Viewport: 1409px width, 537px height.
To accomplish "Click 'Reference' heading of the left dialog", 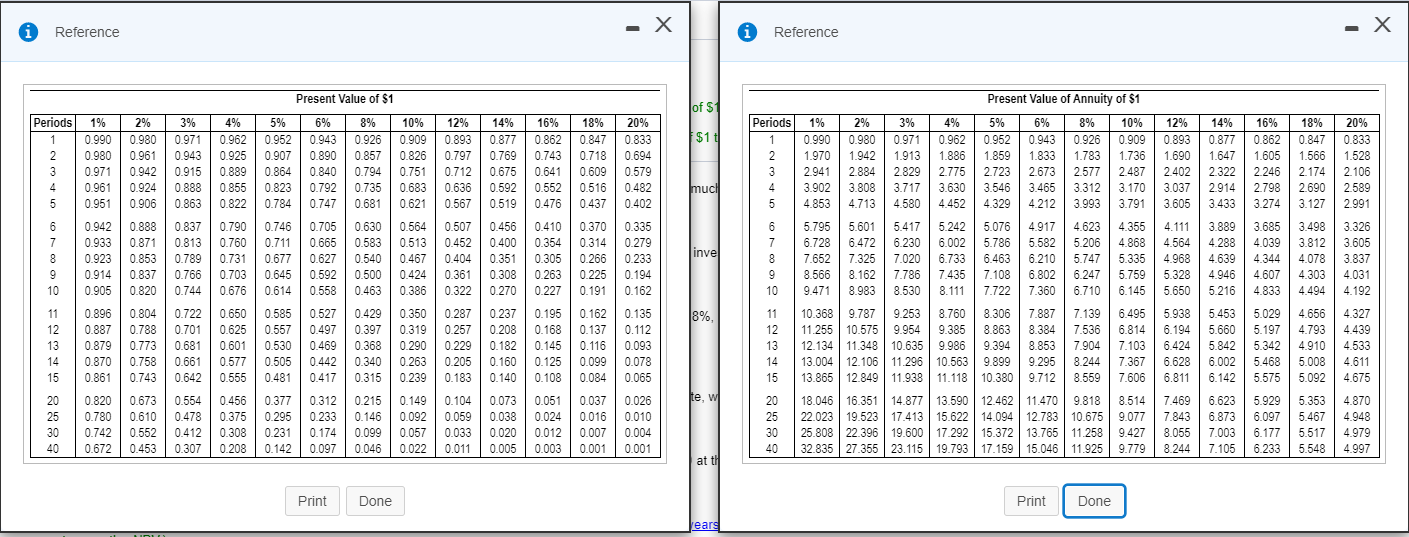I will (87, 32).
